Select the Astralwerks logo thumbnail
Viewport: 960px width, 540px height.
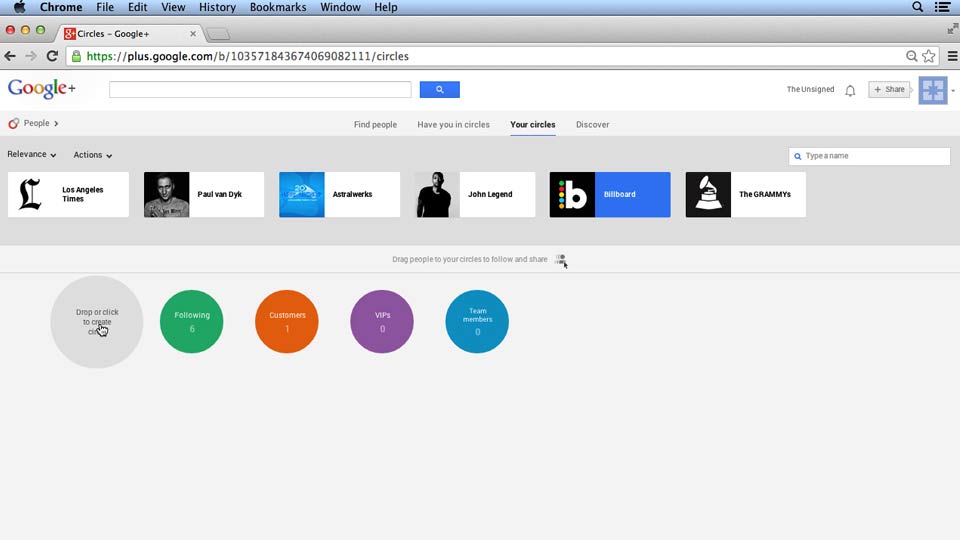[302, 195]
